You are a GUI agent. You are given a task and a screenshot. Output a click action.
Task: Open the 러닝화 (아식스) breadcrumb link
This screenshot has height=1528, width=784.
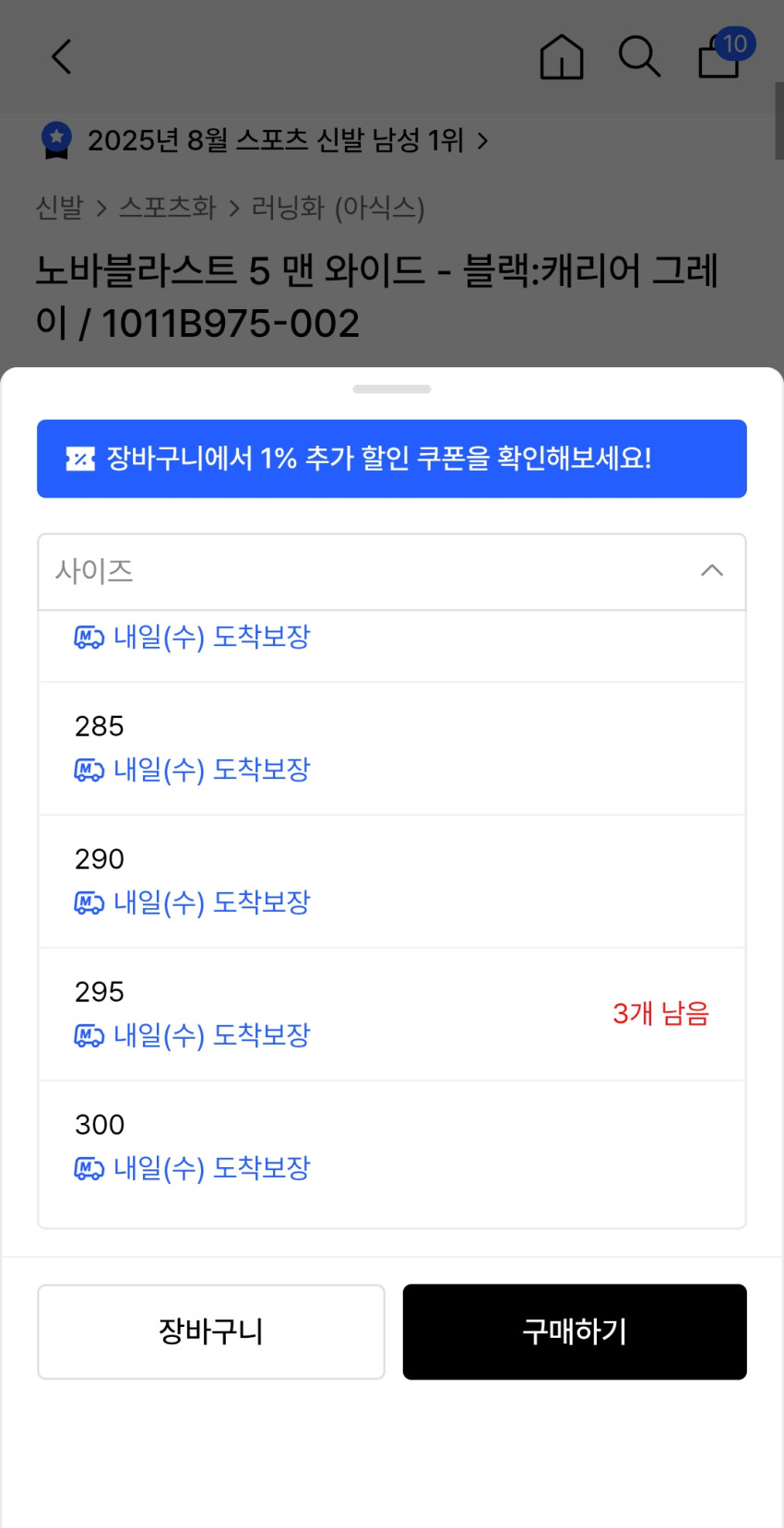(338, 208)
